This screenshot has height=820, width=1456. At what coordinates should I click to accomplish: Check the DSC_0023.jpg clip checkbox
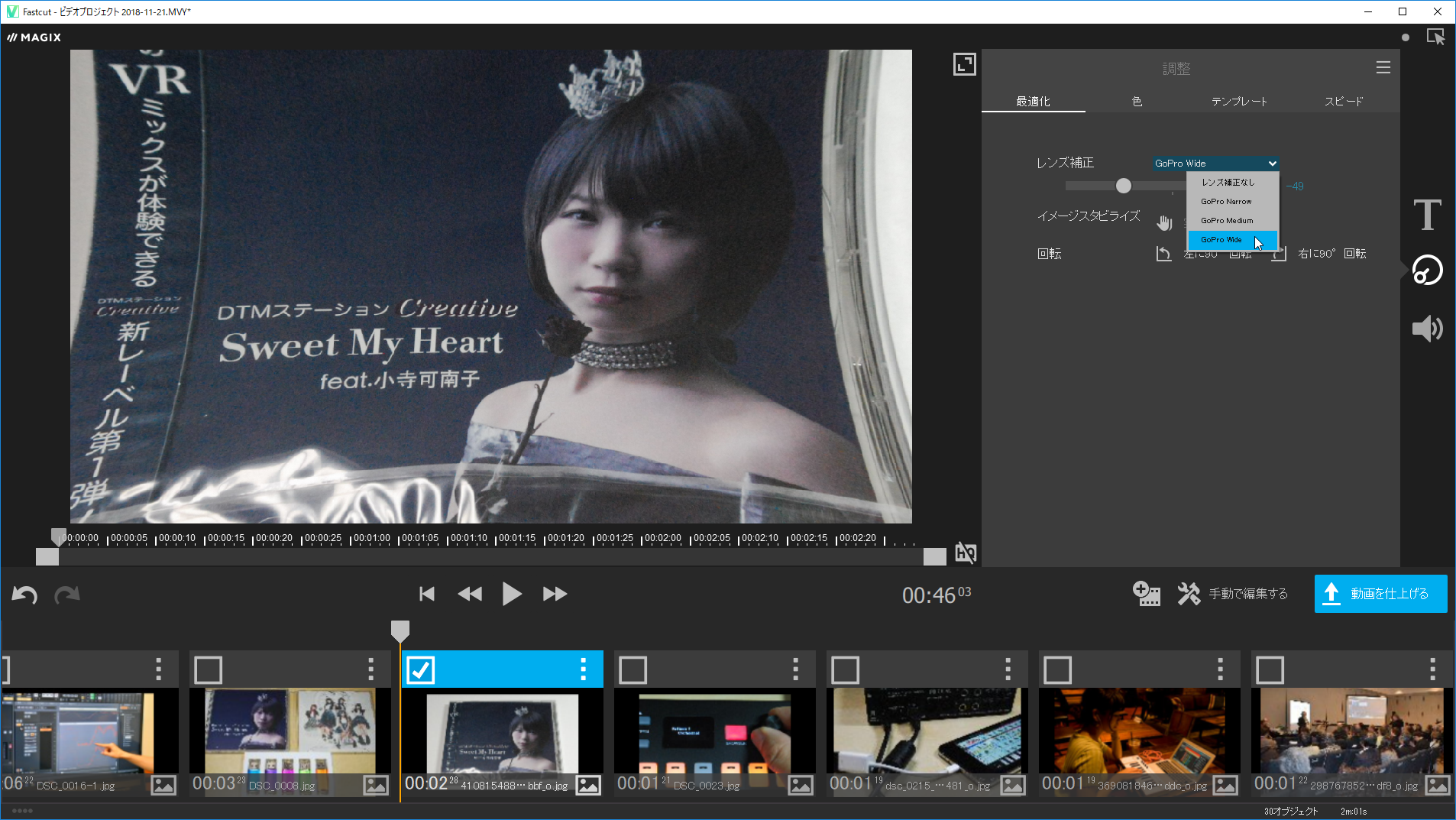tap(633, 670)
